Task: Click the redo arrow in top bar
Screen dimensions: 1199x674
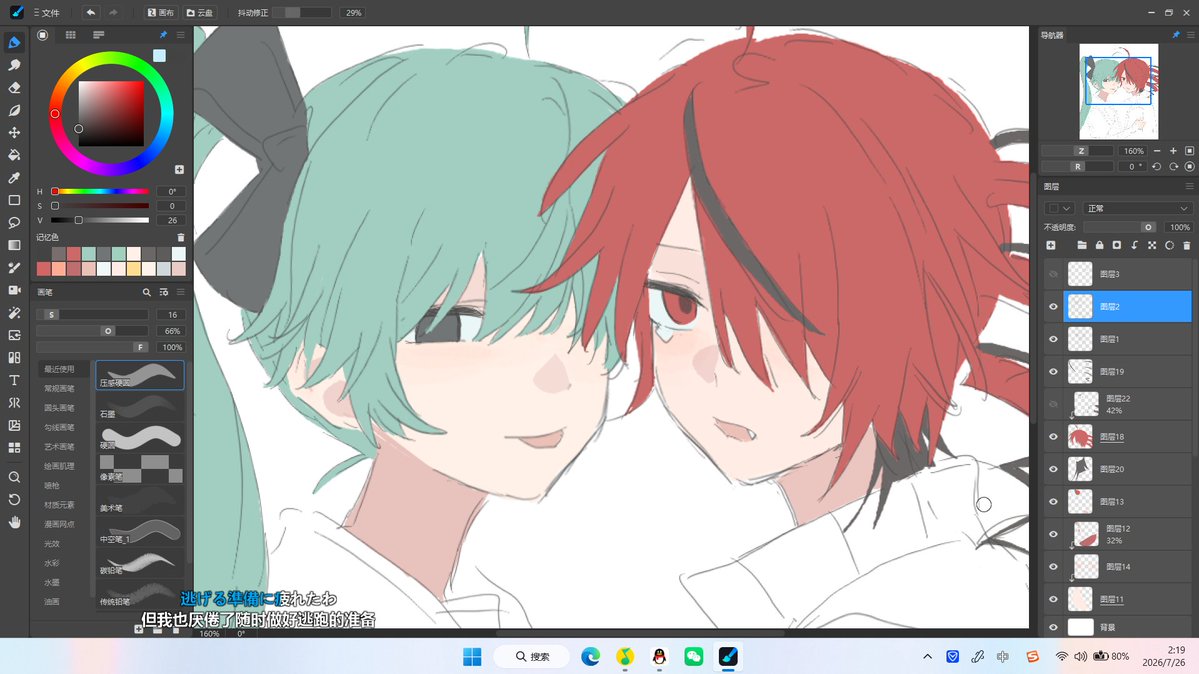Action: [x=113, y=12]
